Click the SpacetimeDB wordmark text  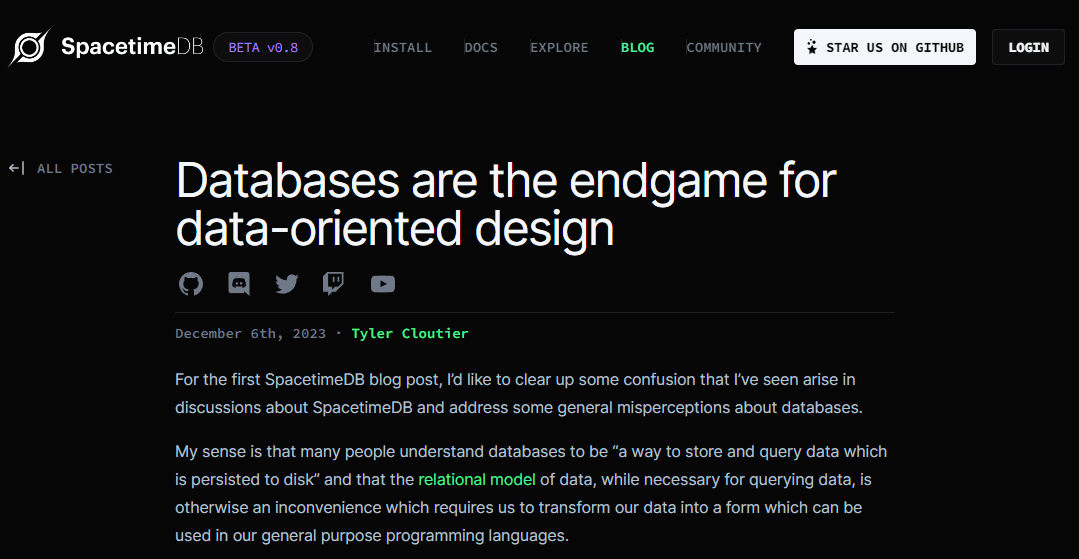pos(133,47)
